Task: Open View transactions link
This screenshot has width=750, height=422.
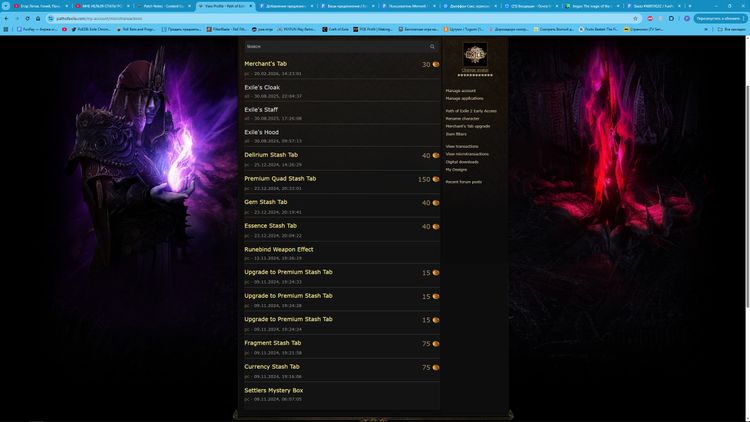Action: pyautogui.click(x=464, y=146)
